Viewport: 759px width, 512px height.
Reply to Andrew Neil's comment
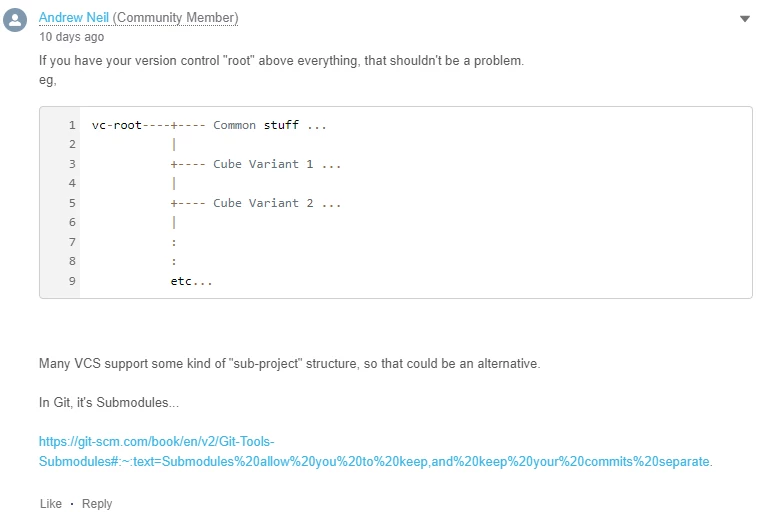(97, 504)
